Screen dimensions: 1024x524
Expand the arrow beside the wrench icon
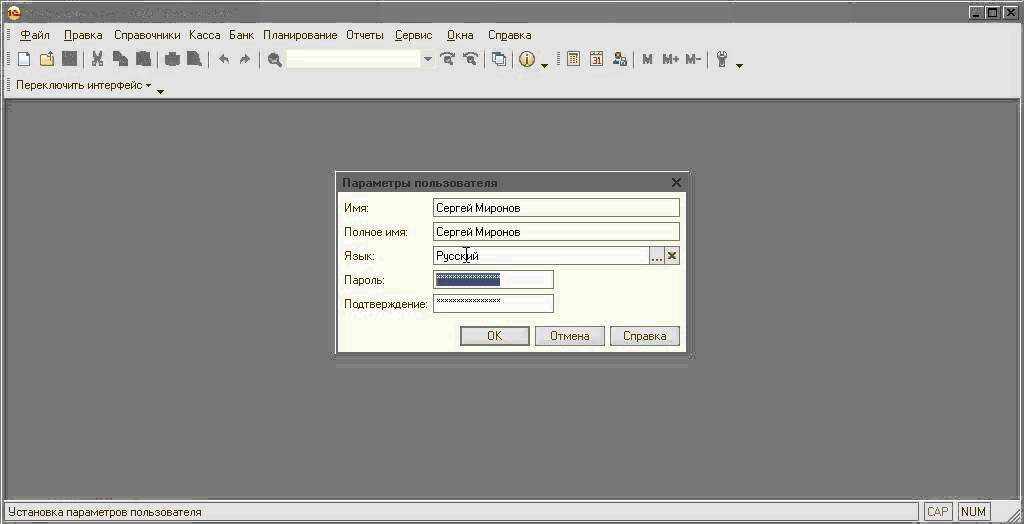[x=739, y=65]
